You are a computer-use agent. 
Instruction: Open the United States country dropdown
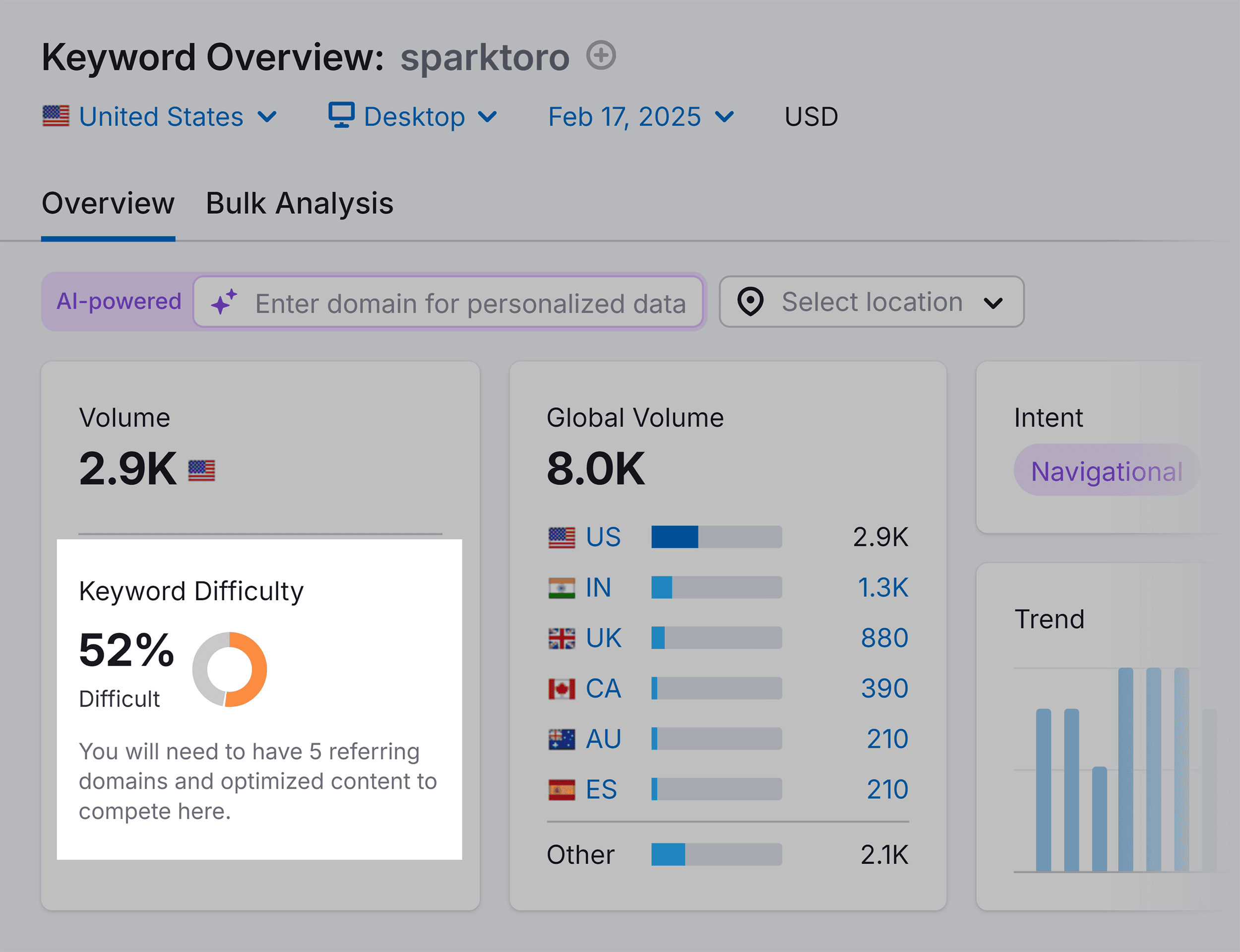point(160,117)
